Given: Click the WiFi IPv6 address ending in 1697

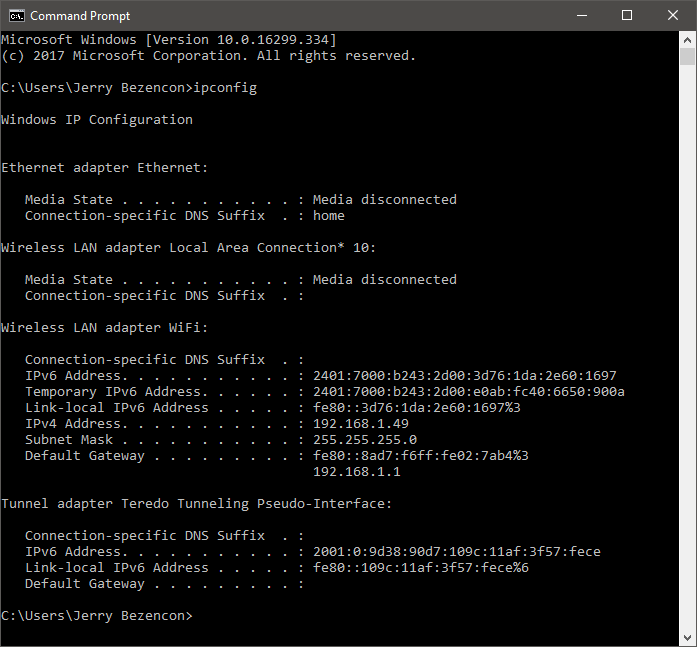Looking at the screenshot, I should tap(465, 375).
